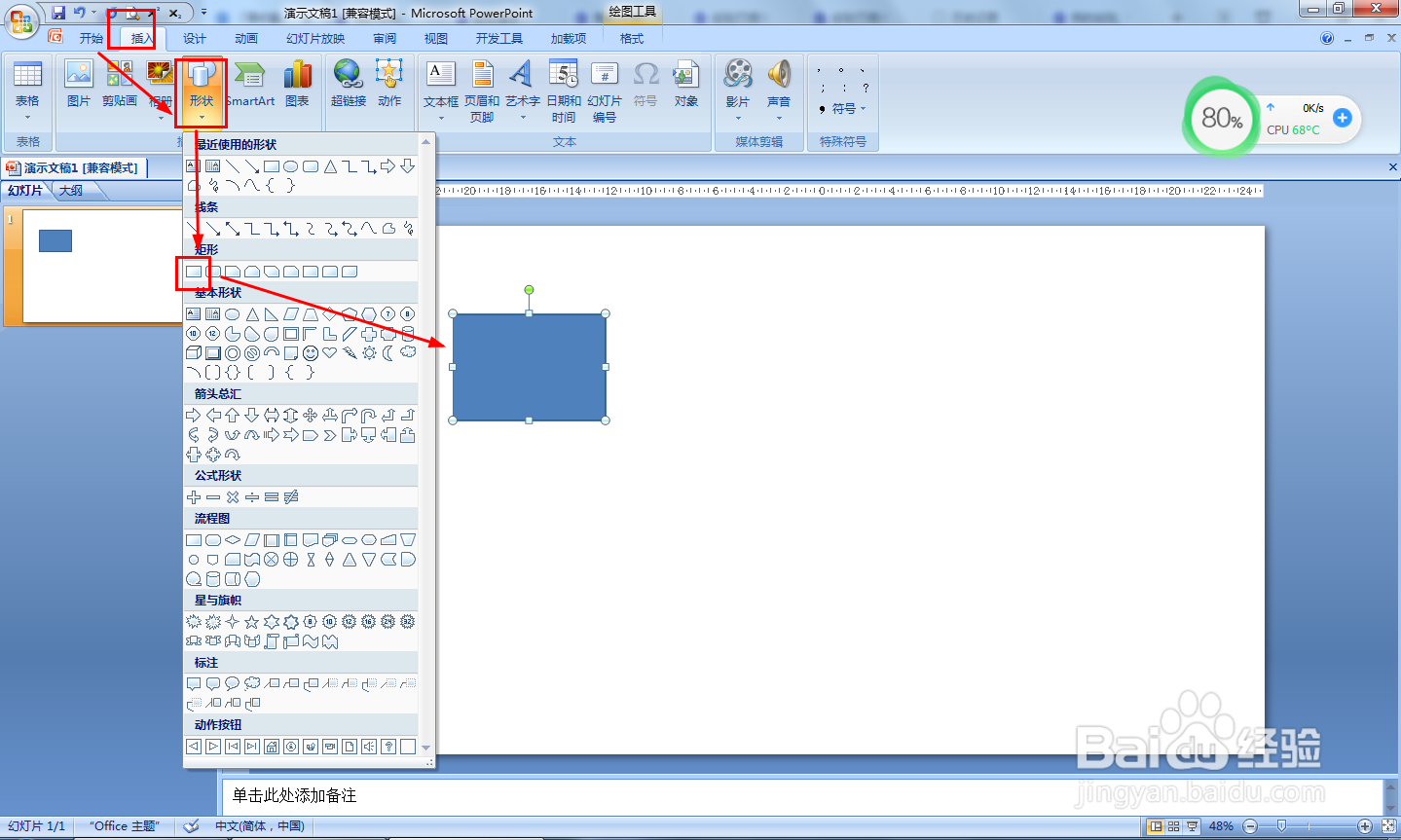Select the Sound action button shape
Viewport: 1401px width, 840px height.
coord(369,747)
